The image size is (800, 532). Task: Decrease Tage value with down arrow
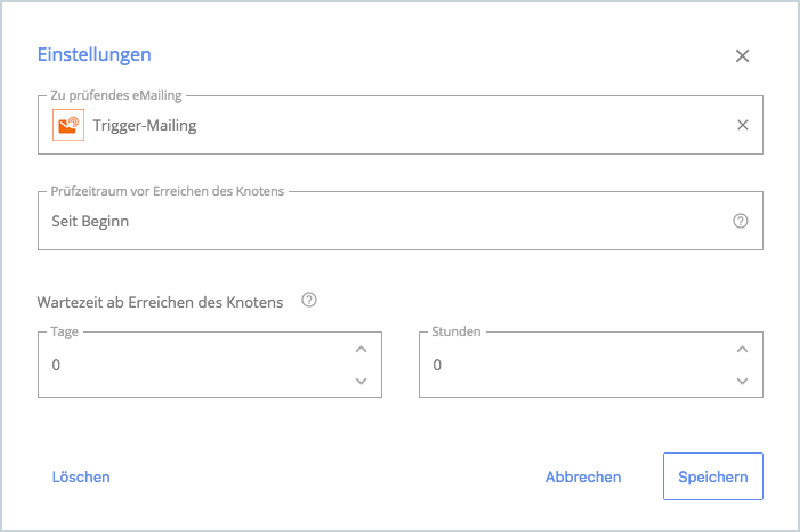tap(361, 381)
